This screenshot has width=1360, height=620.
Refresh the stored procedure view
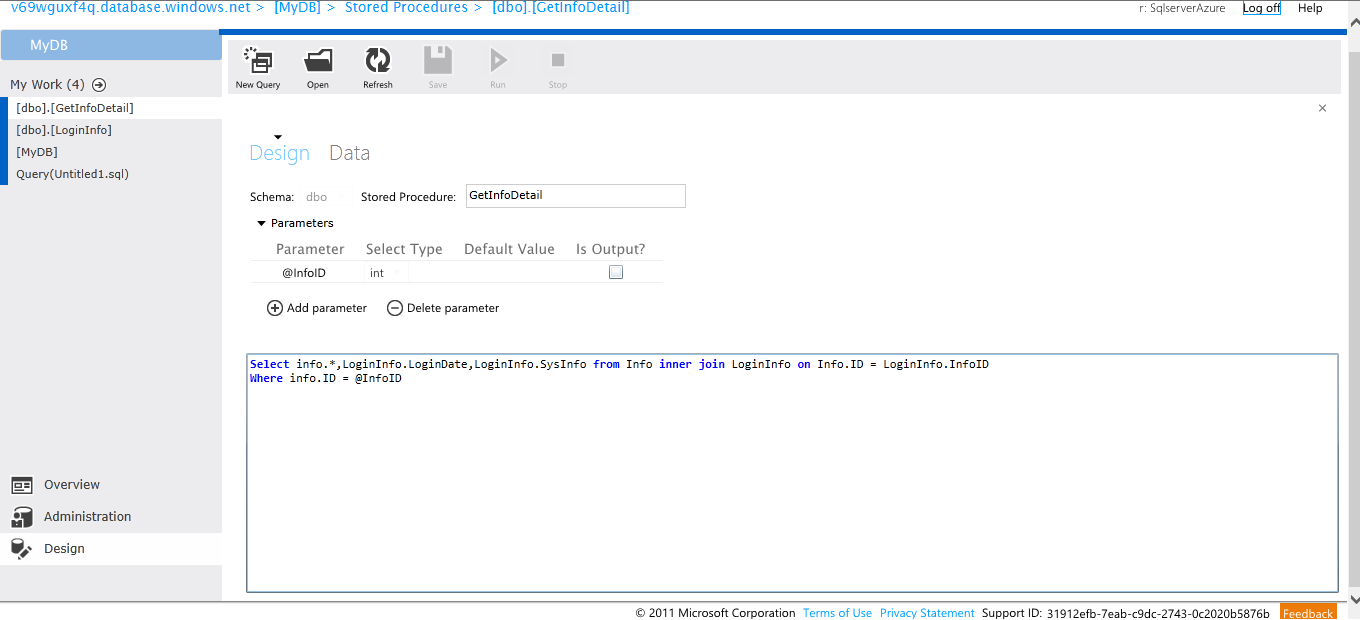(x=378, y=66)
